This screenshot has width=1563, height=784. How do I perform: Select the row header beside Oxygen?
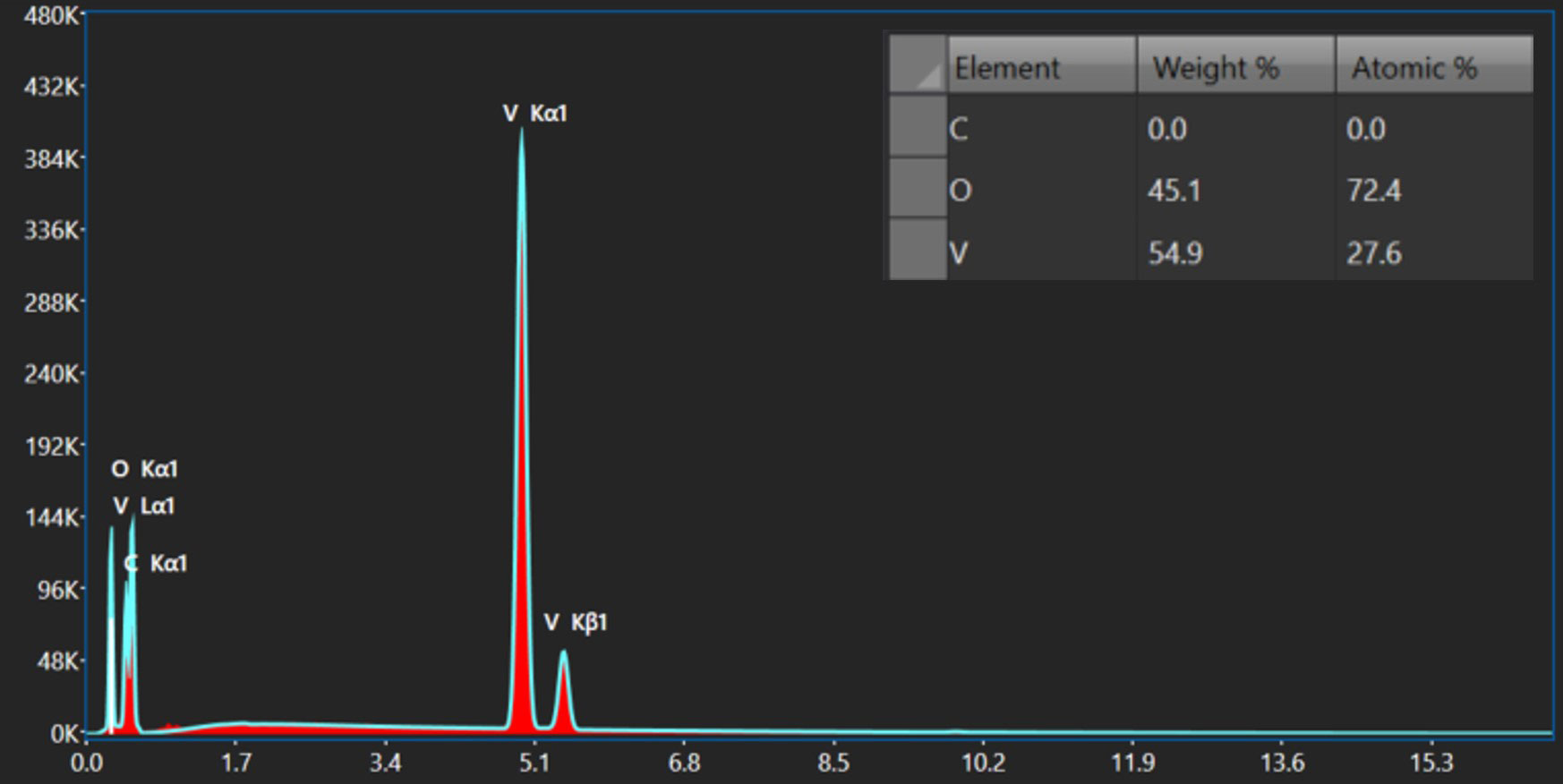[918, 190]
